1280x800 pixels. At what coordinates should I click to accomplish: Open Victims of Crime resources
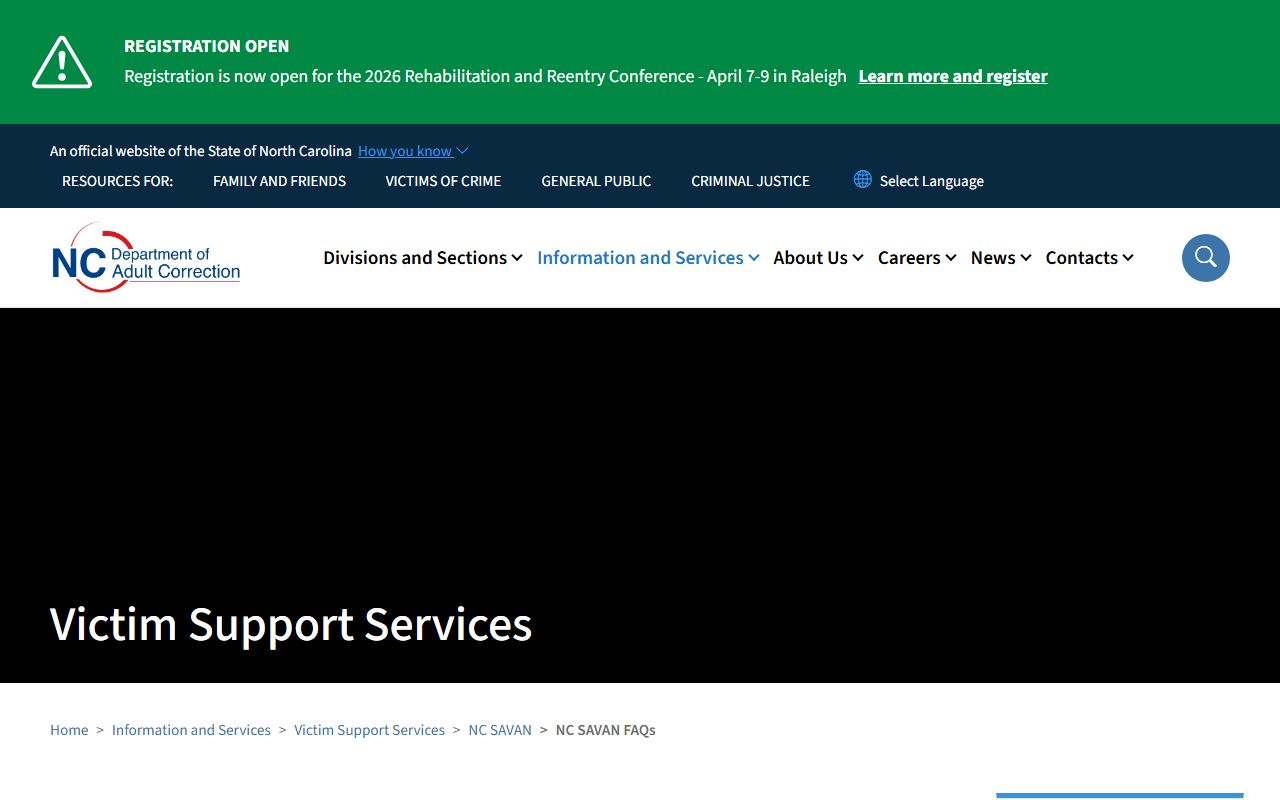[x=443, y=181]
